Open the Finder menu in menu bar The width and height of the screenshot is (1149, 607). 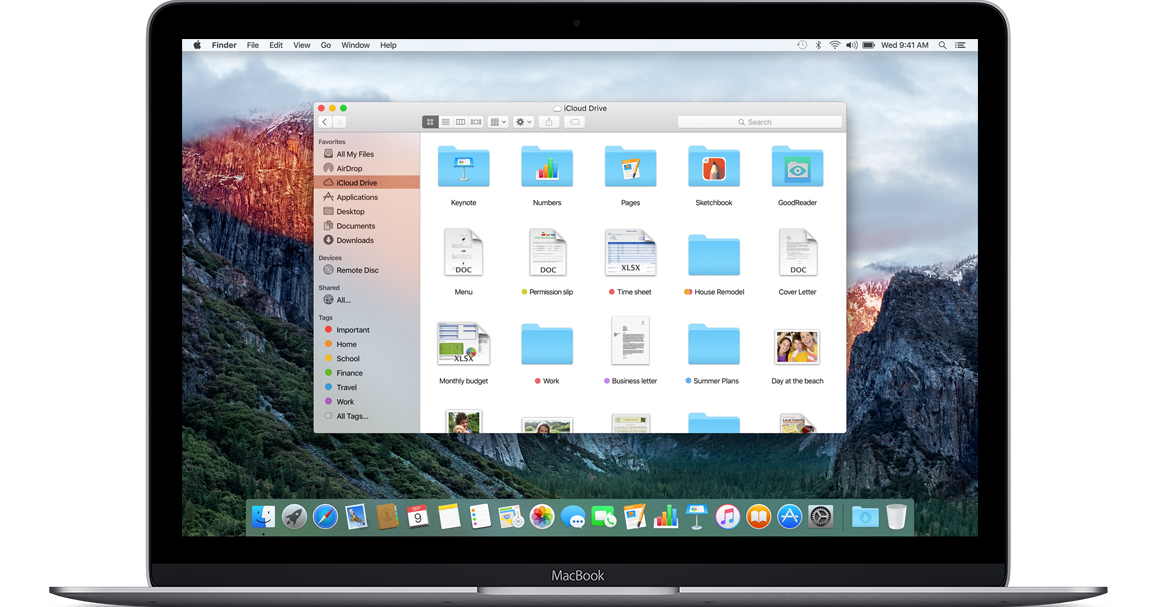click(x=224, y=45)
